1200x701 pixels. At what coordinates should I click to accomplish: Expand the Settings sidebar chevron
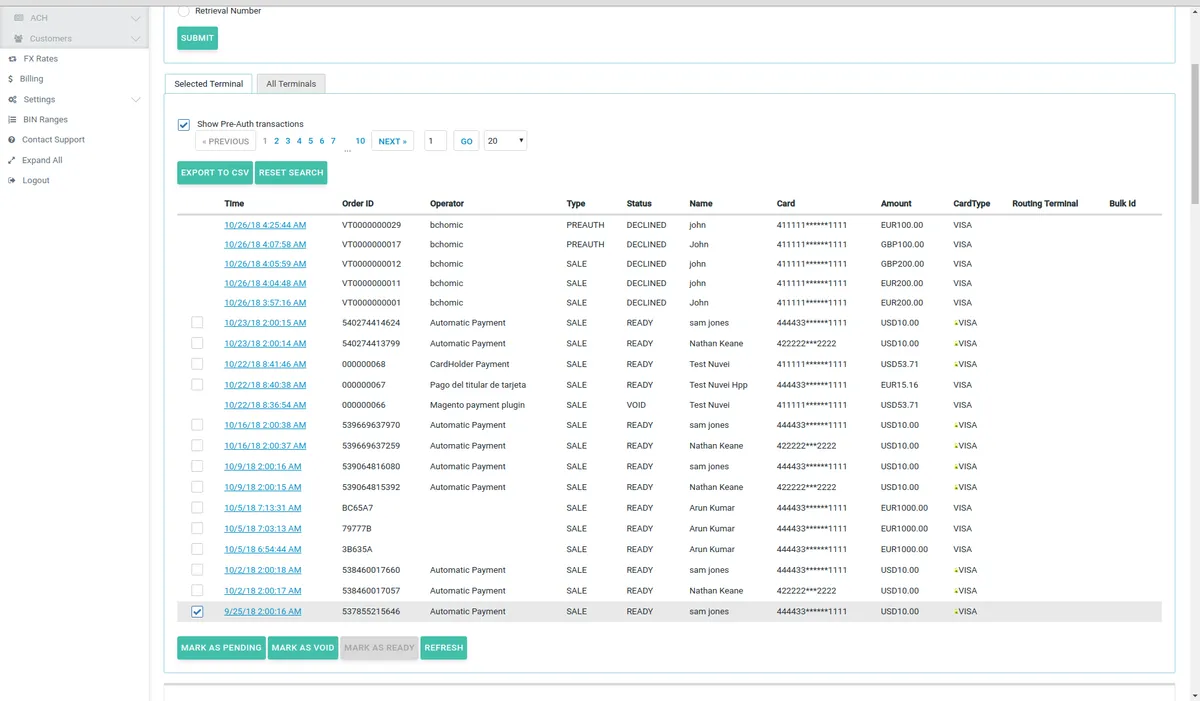coord(136,100)
